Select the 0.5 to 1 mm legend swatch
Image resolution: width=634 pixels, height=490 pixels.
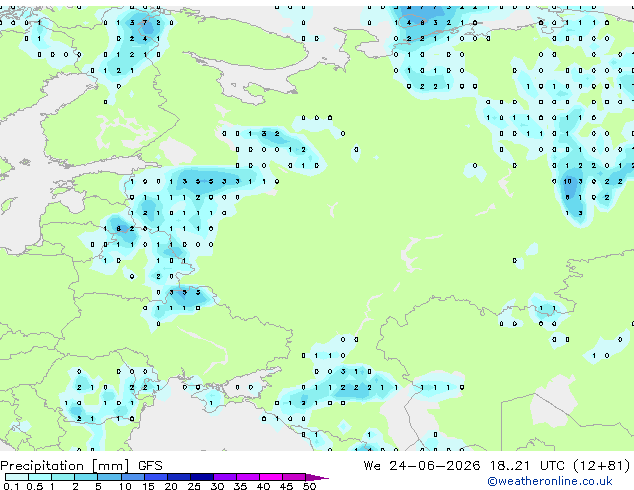click(x=40, y=477)
